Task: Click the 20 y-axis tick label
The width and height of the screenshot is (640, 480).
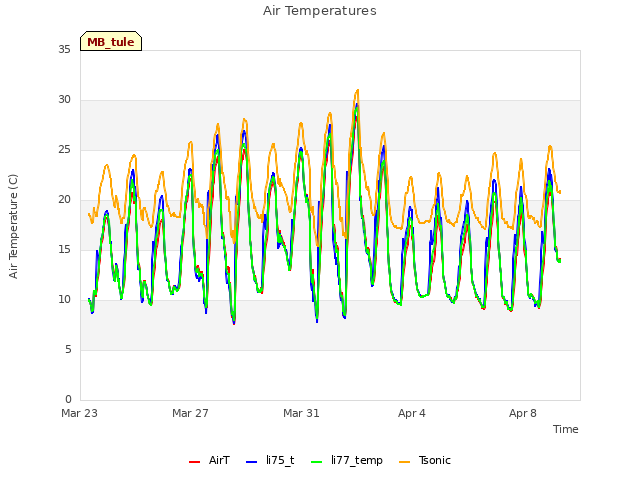Action: (64, 200)
